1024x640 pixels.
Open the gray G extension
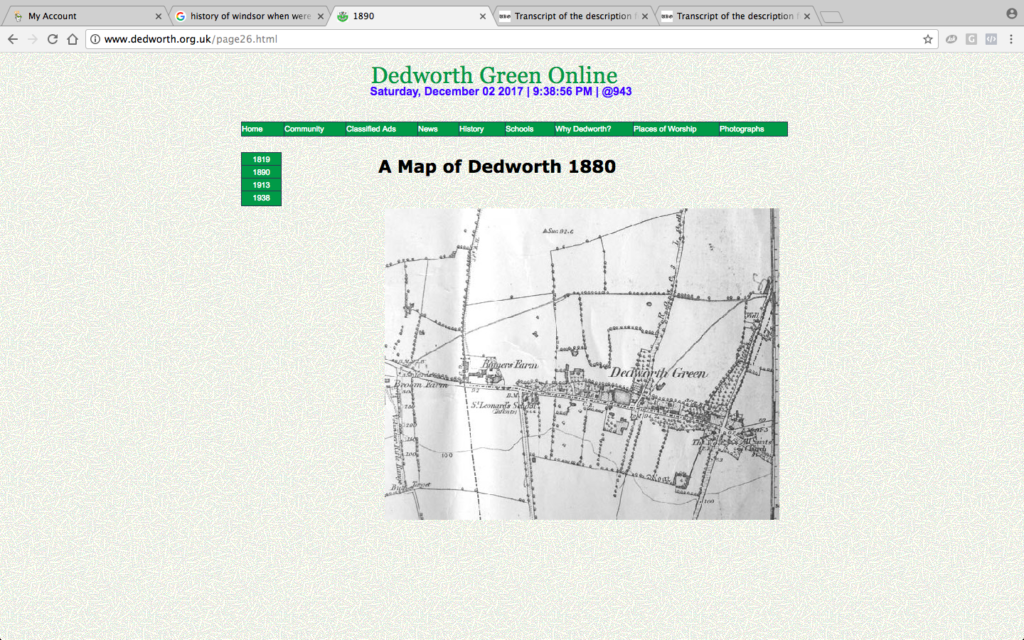(971, 39)
